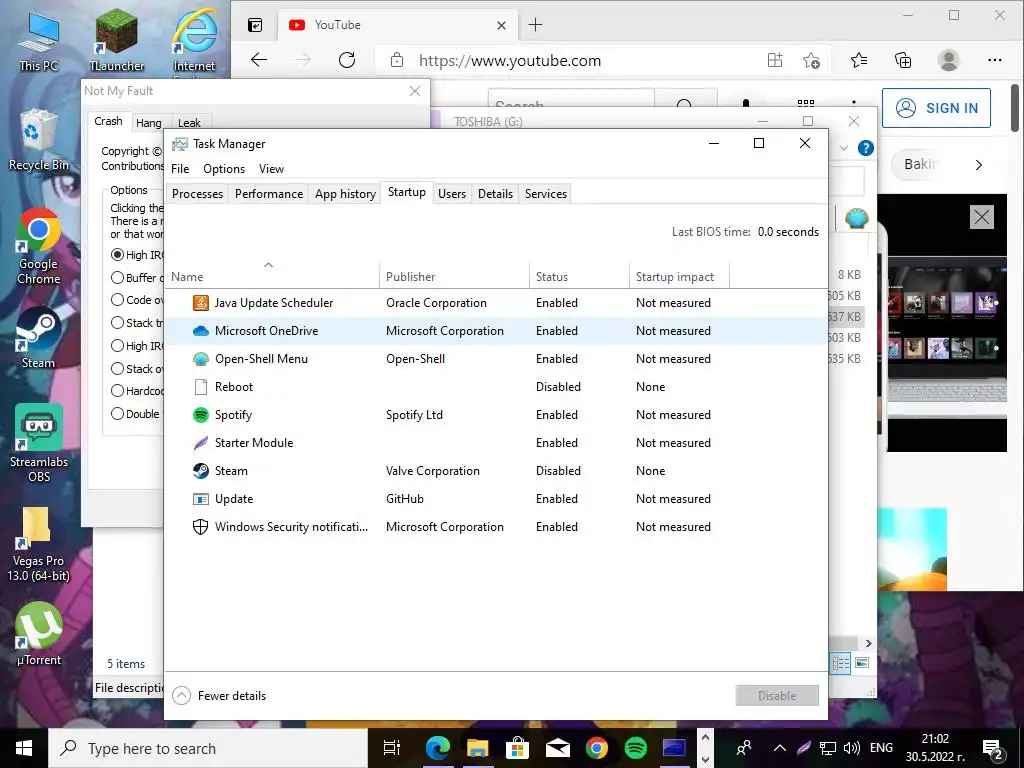The width and height of the screenshot is (1024, 768).
Task: Open µTorrent desktop shortcut
Action: (39, 634)
